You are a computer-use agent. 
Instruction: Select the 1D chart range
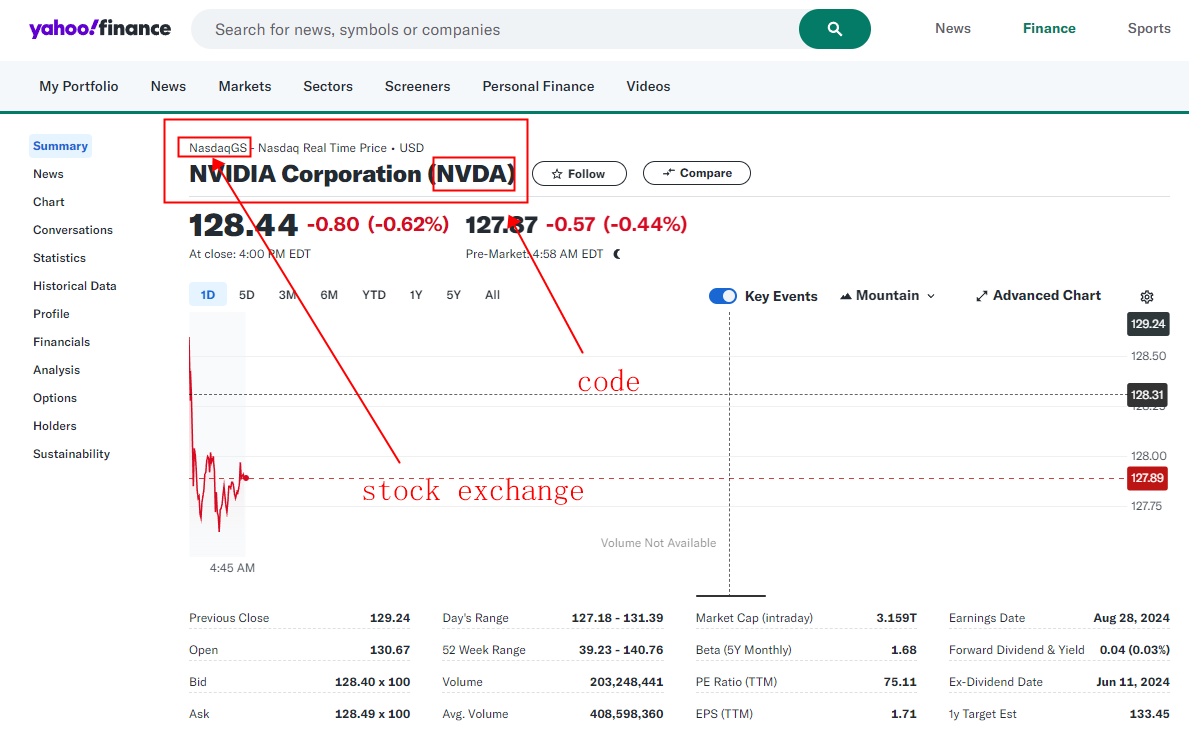pyautogui.click(x=208, y=295)
